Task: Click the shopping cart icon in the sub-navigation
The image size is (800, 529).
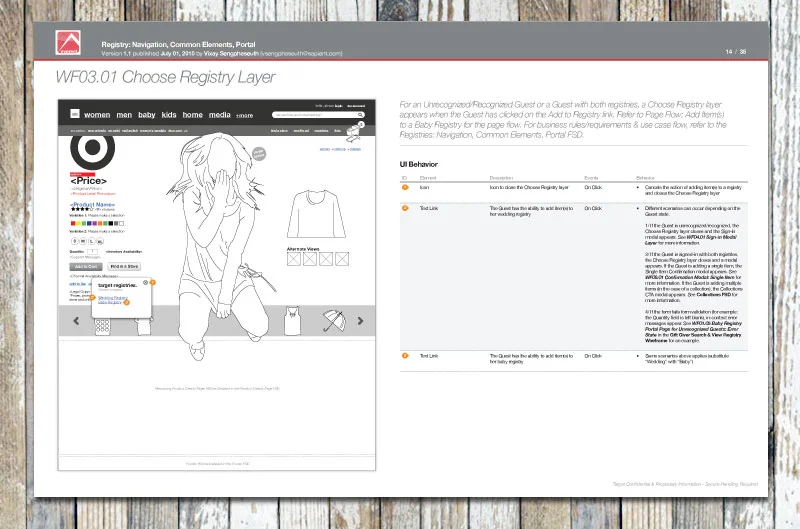Action: [x=353, y=134]
